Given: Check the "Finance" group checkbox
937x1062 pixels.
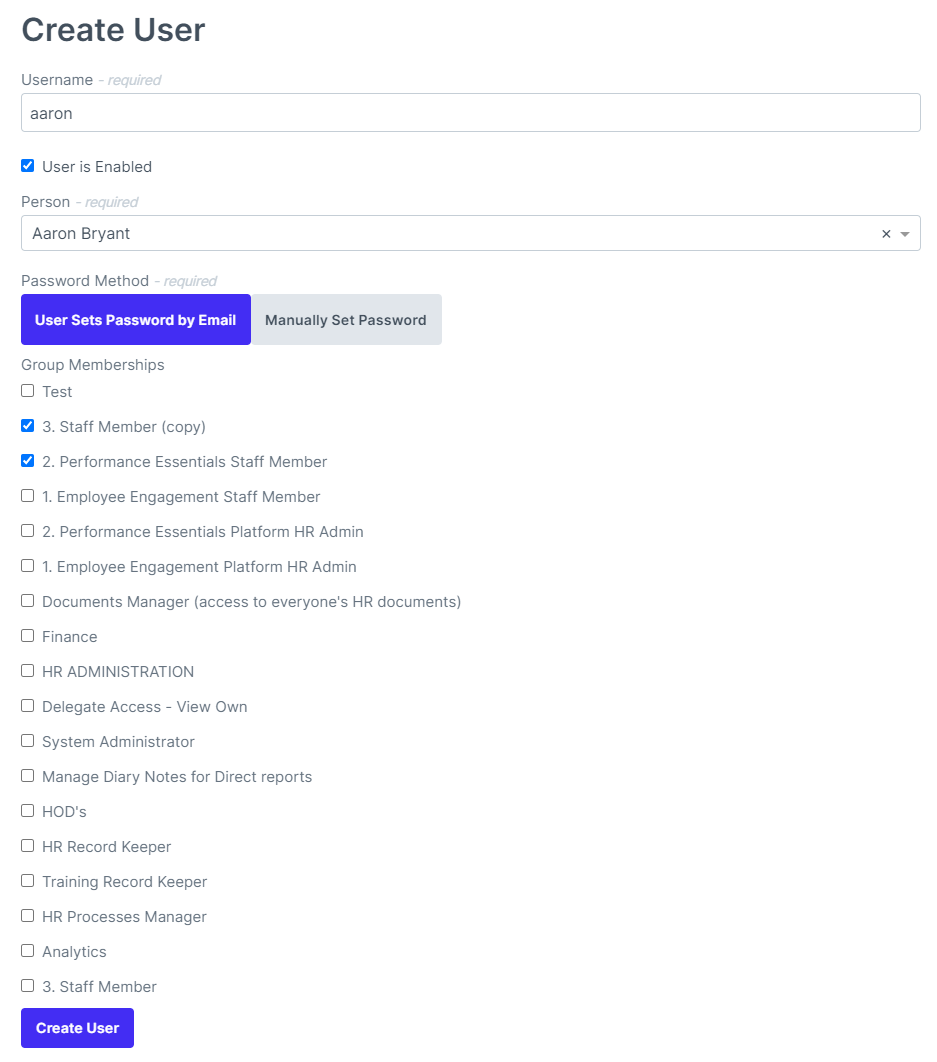Looking at the screenshot, I should (x=27, y=635).
